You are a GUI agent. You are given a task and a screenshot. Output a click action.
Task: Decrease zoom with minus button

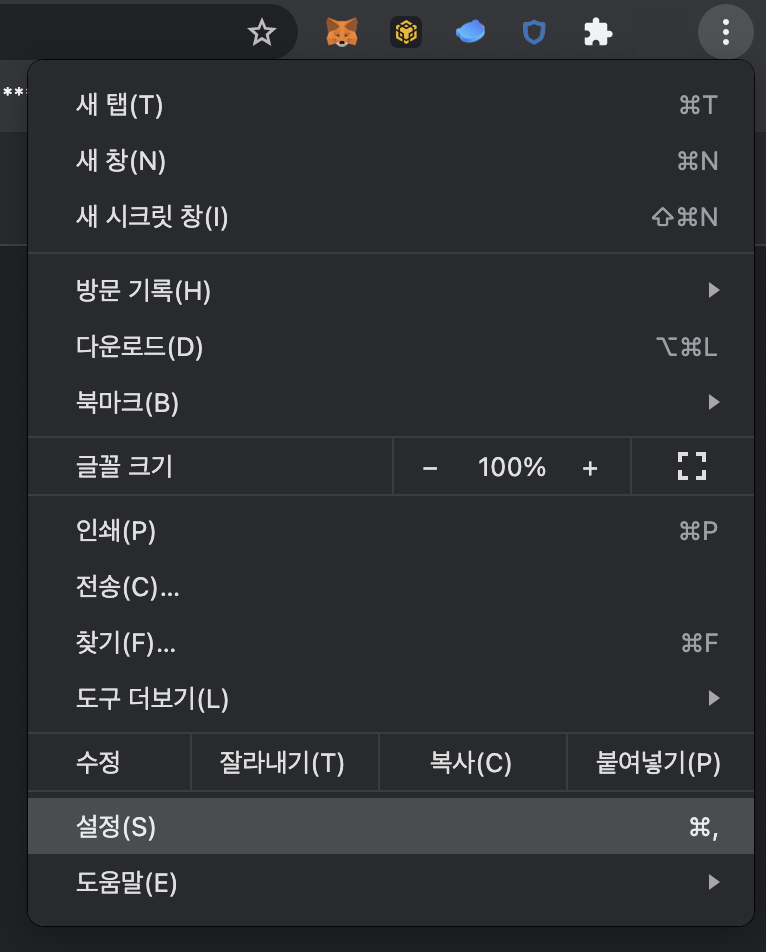(430, 467)
